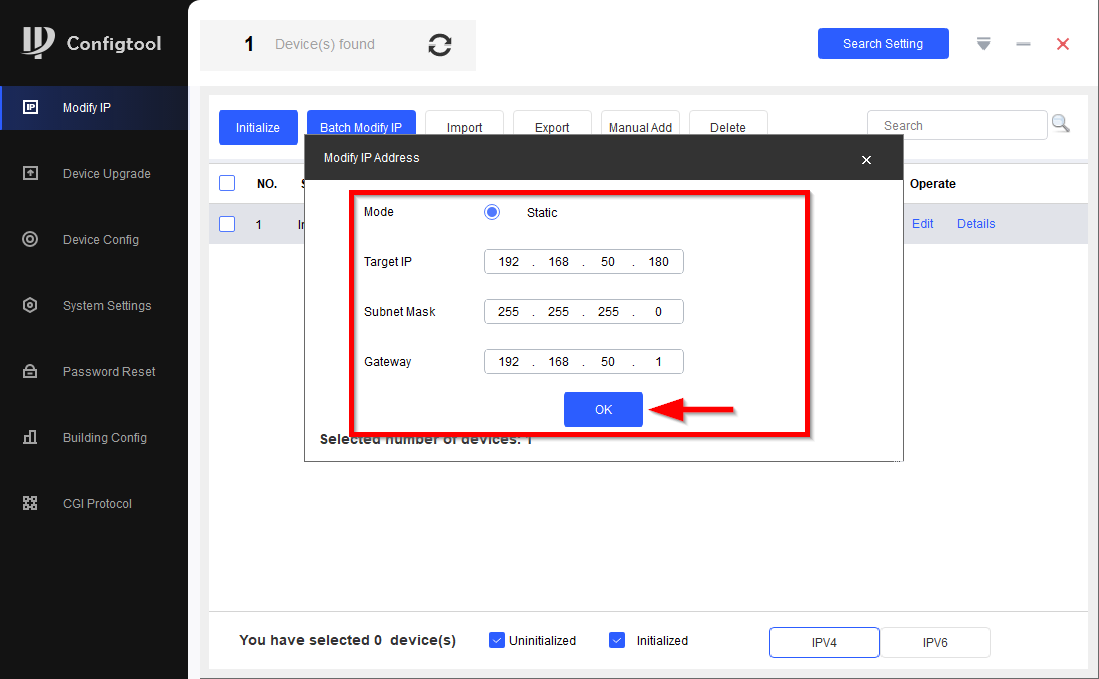The height and width of the screenshot is (679, 1099).
Task: Open the Device Upgrade sidebar section
Action: 106,174
